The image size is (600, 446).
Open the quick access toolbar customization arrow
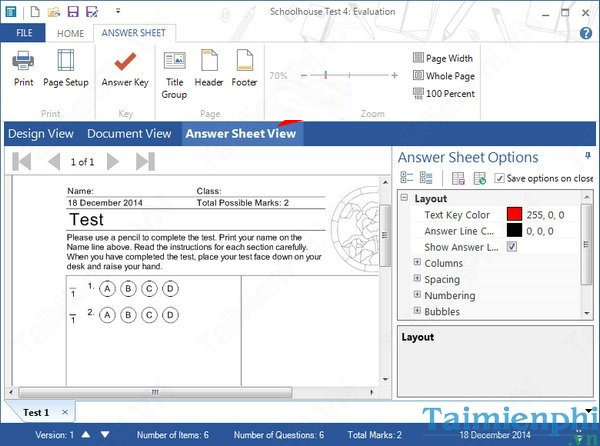tap(118, 11)
